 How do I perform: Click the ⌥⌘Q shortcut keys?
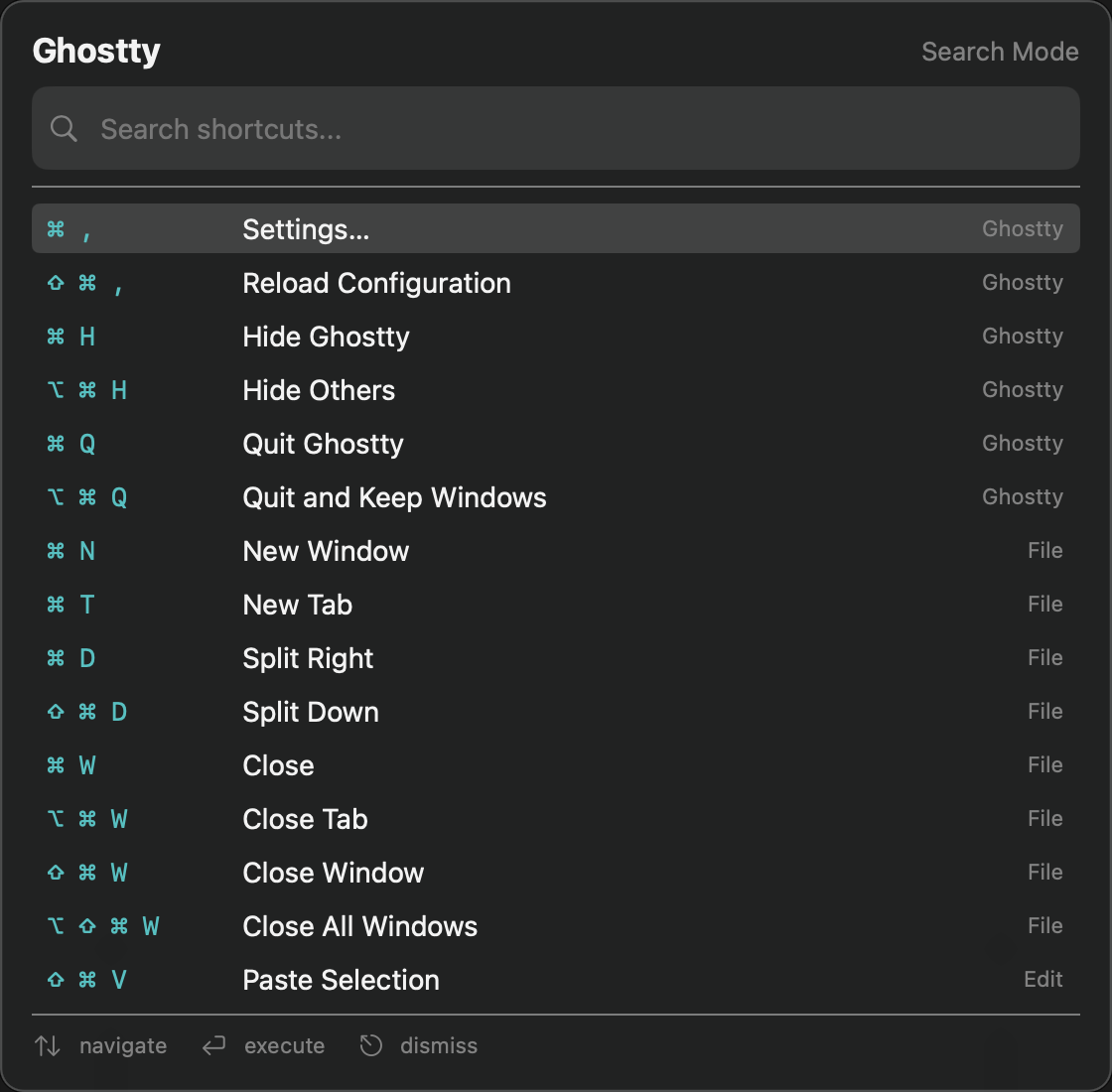click(86, 497)
